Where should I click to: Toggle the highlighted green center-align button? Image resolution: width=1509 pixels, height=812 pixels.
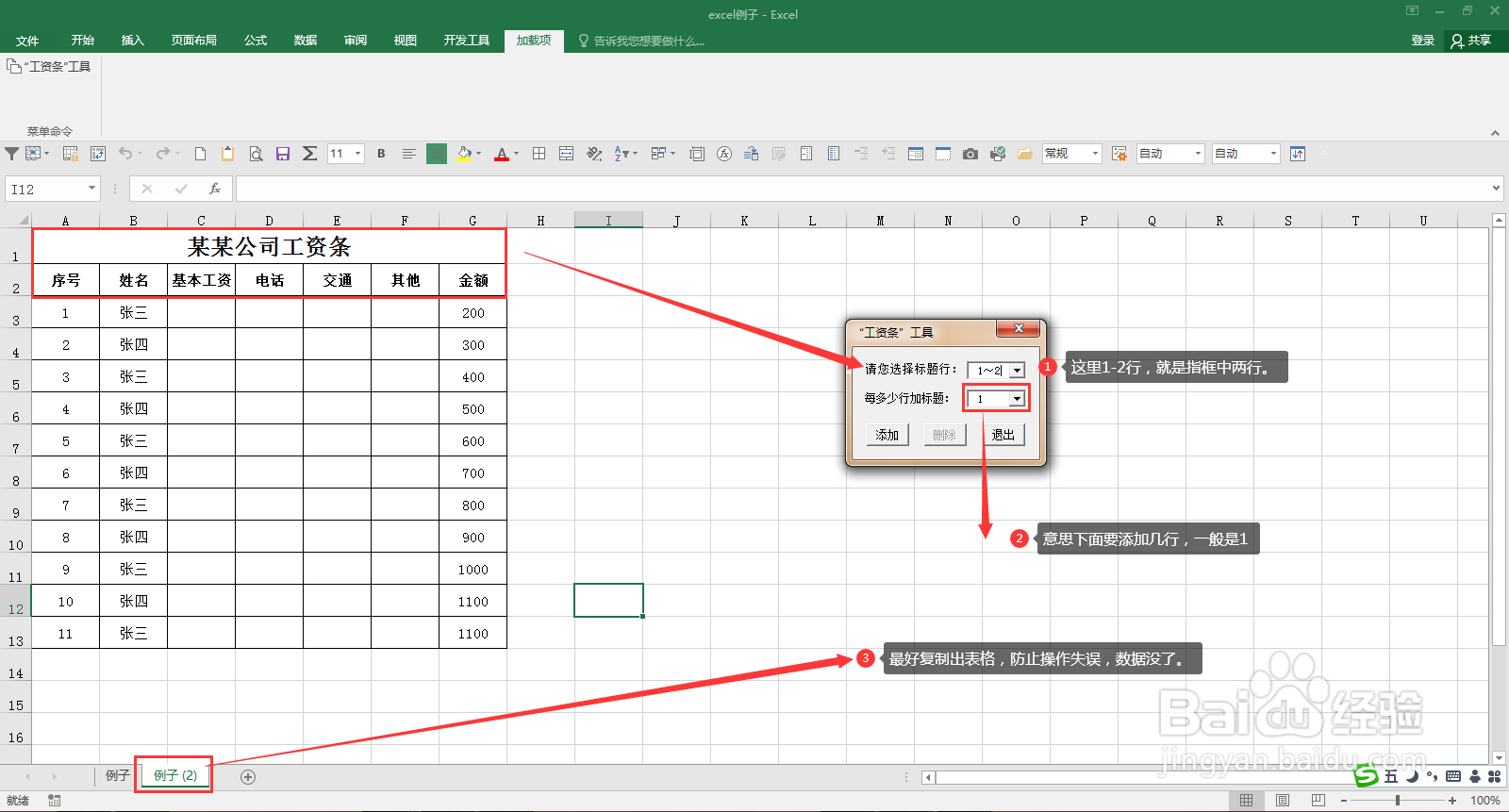437,154
